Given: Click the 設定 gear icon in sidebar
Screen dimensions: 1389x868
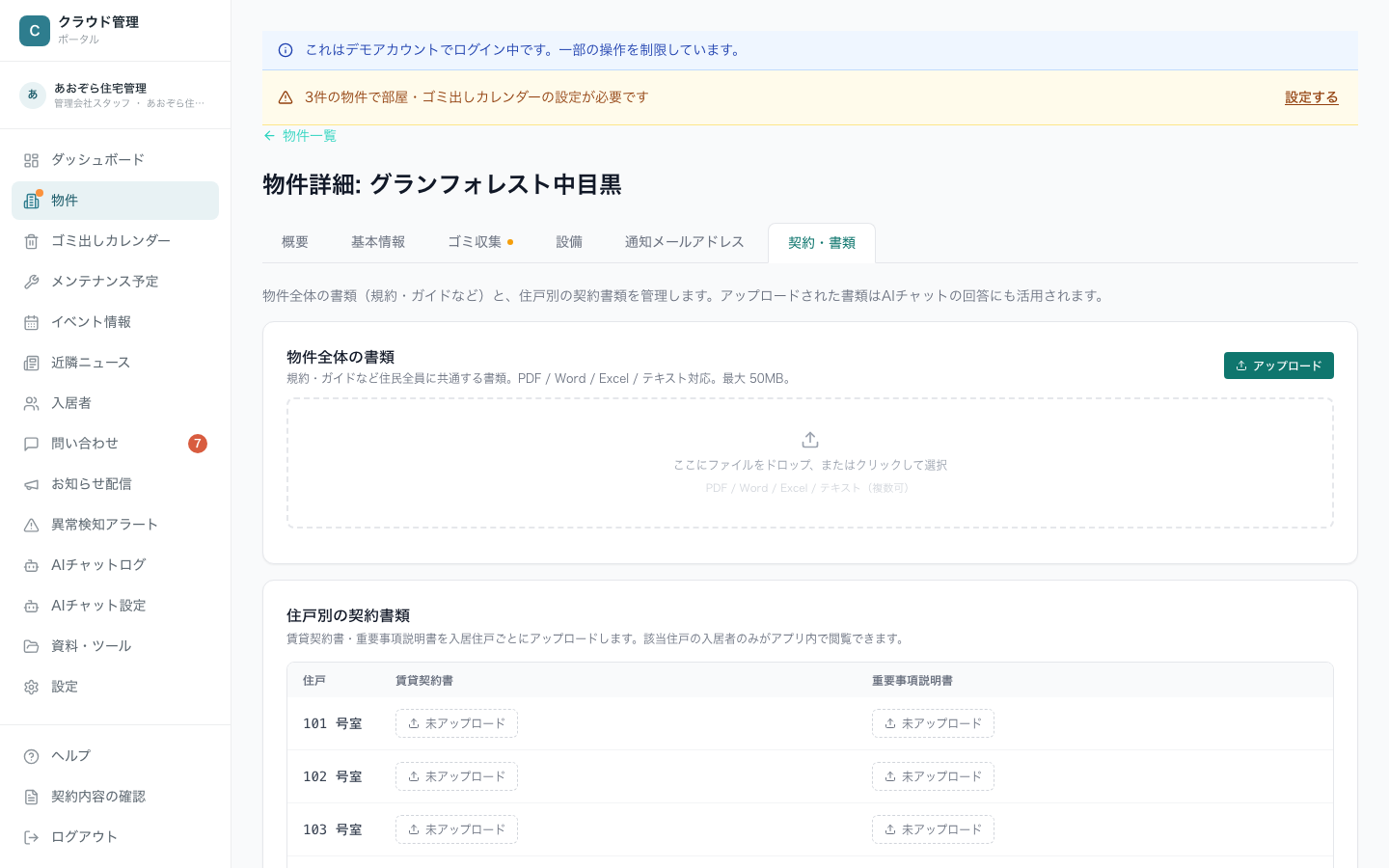Looking at the screenshot, I should tap(32, 687).
